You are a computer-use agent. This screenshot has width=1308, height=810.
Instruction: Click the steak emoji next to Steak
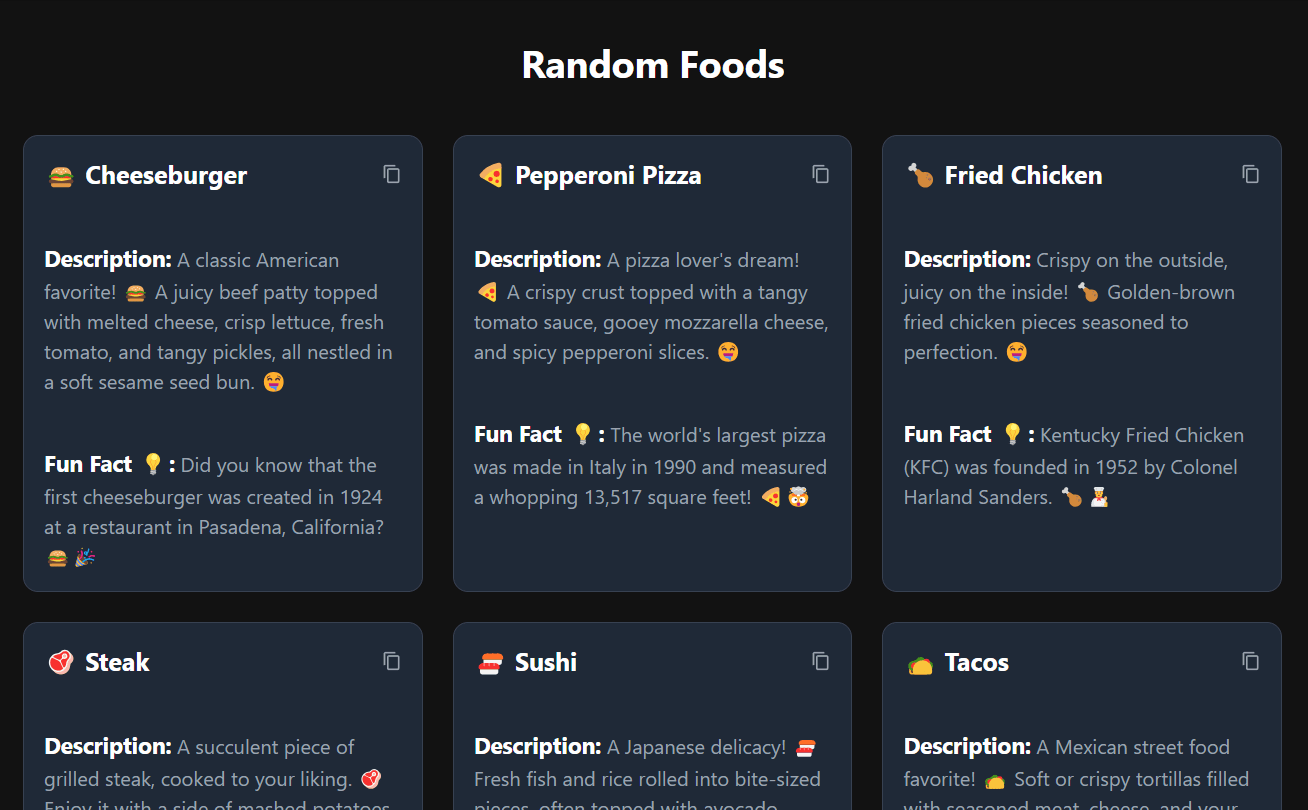click(60, 662)
